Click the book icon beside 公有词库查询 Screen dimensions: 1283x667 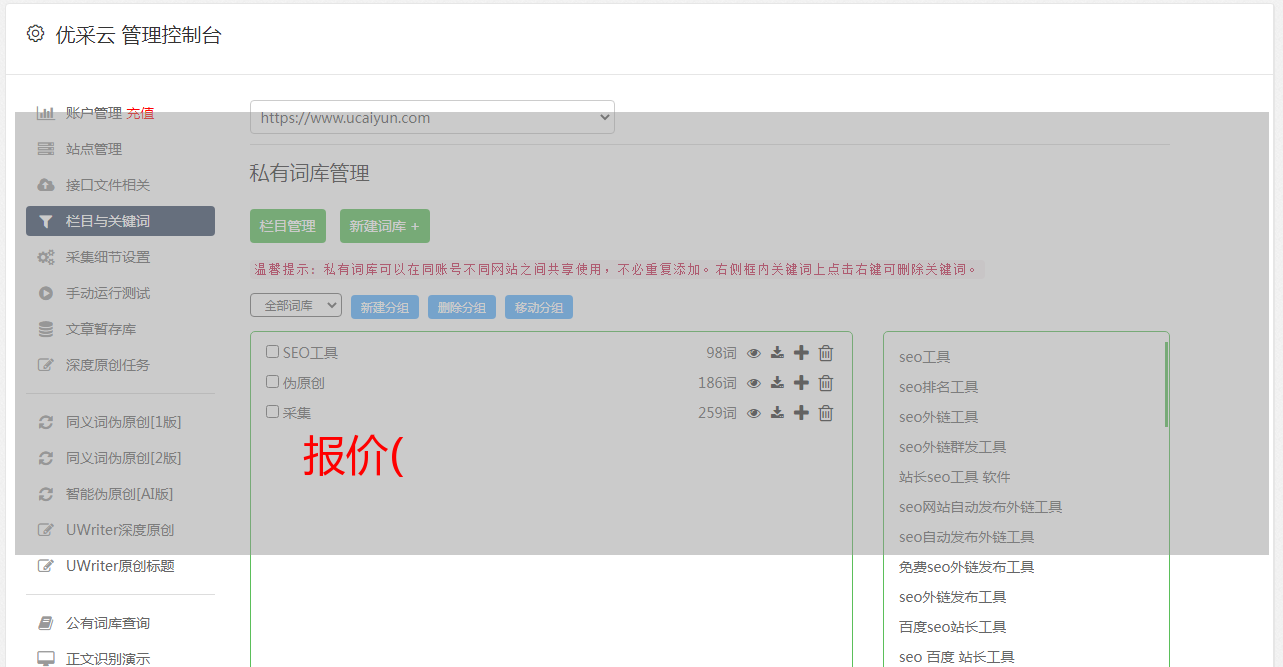coord(45,623)
